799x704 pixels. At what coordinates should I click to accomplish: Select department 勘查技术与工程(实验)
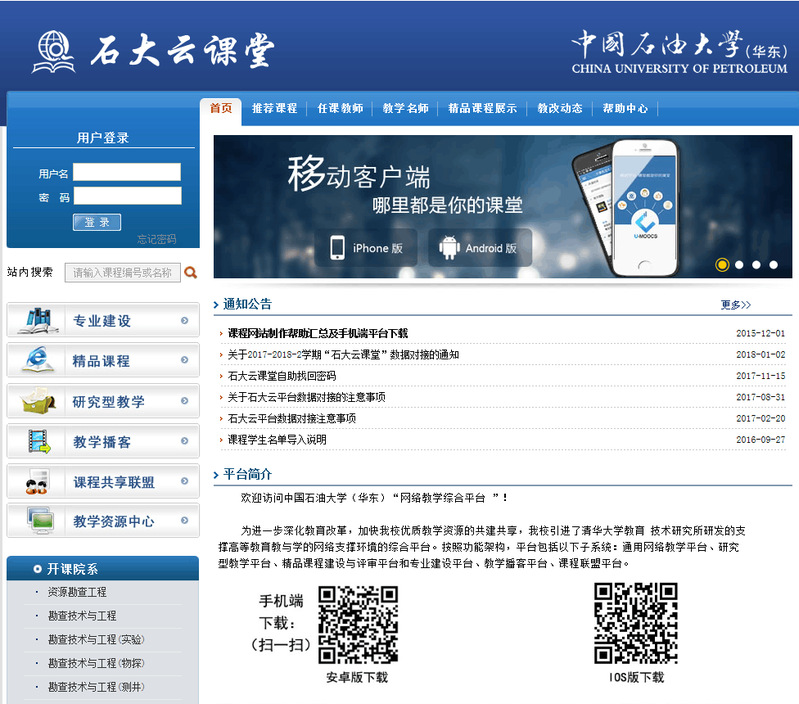pyautogui.click(x=96, y=639)
